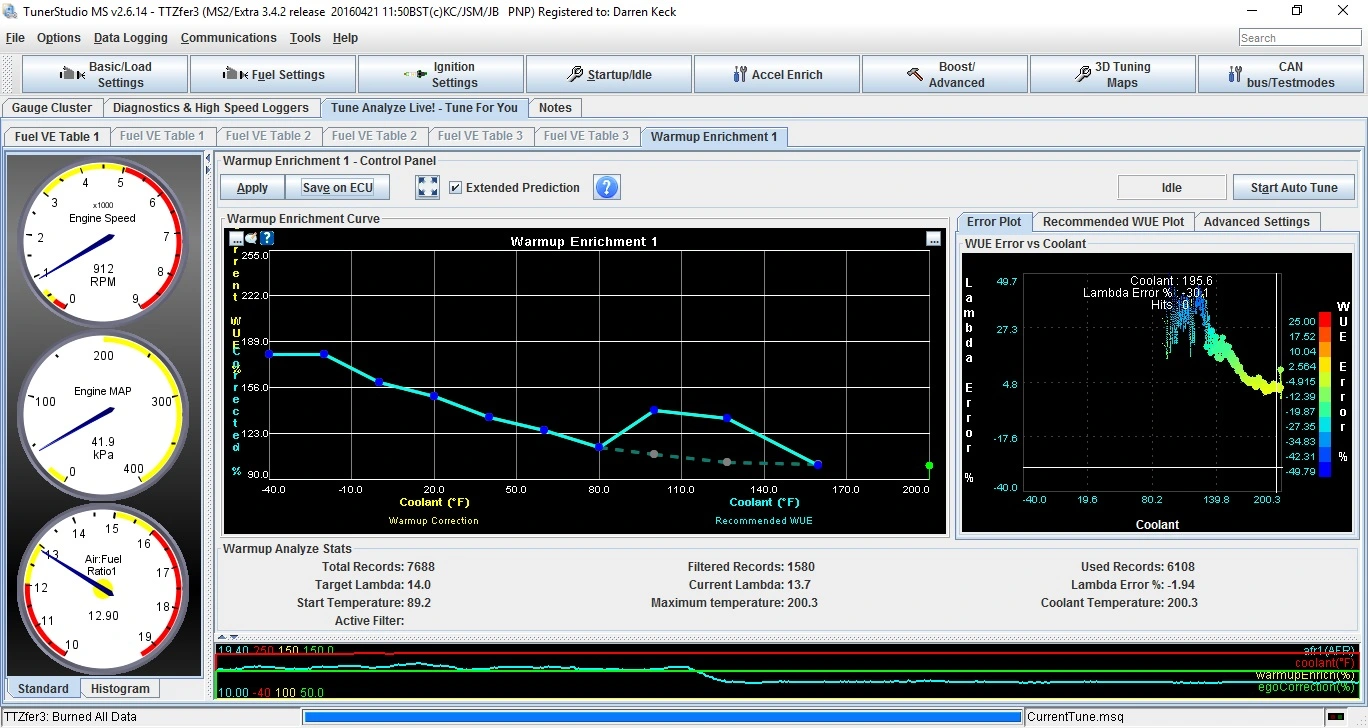Select the curve point at -40 °F coolant
1368x728 pixels.
pyautogui.click(x=269, y=354)
